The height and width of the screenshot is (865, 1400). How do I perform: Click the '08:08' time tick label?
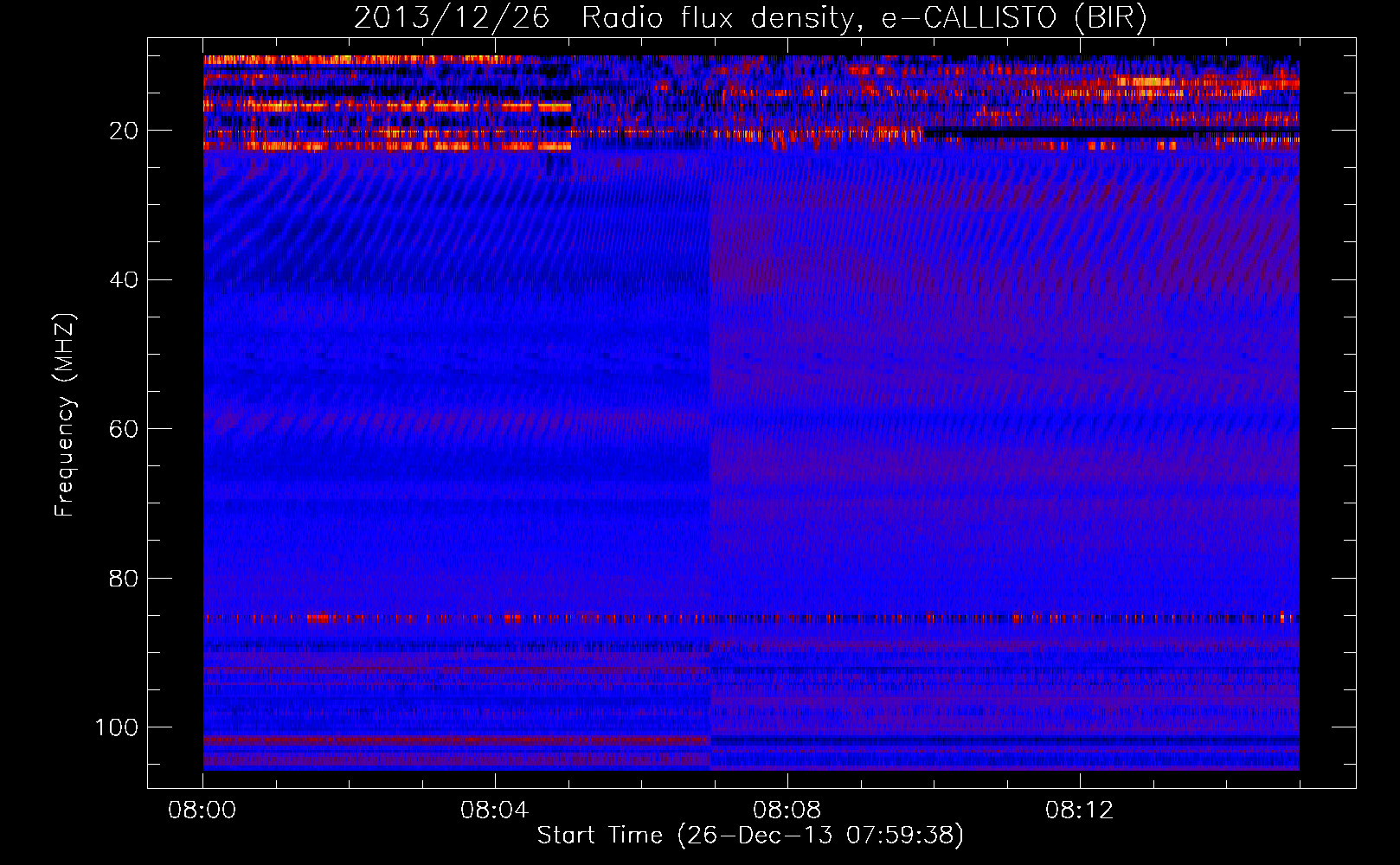coord(787,811)
